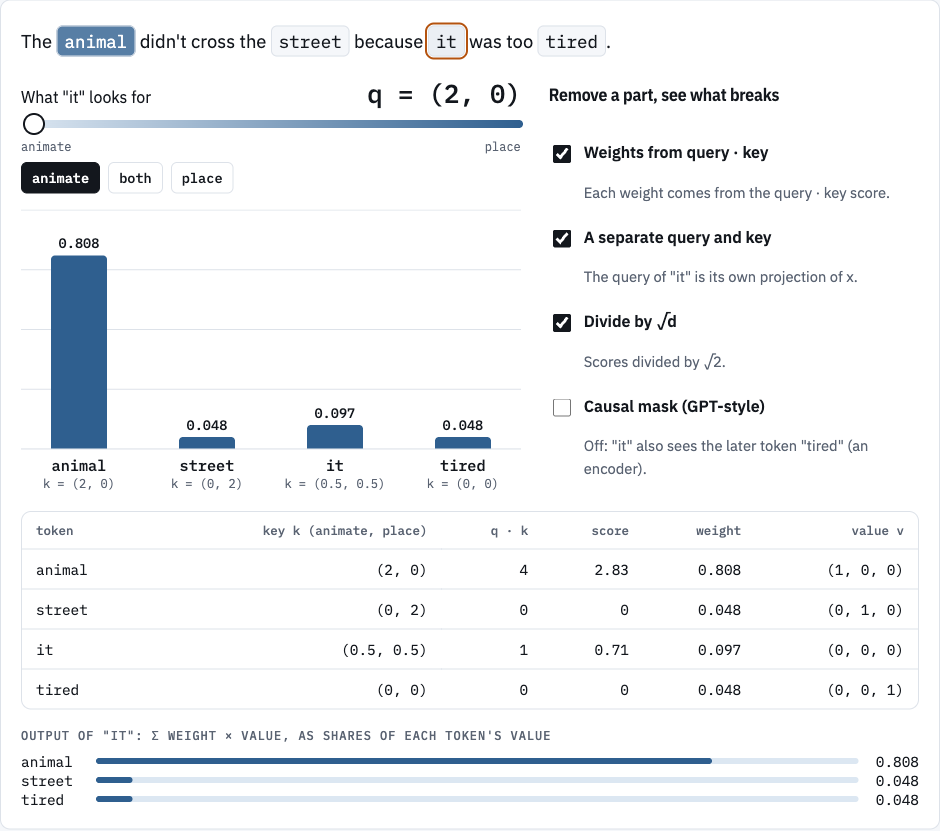Enable the 'Causal mask (GPT-style)' checkbox

coord(562,407)
